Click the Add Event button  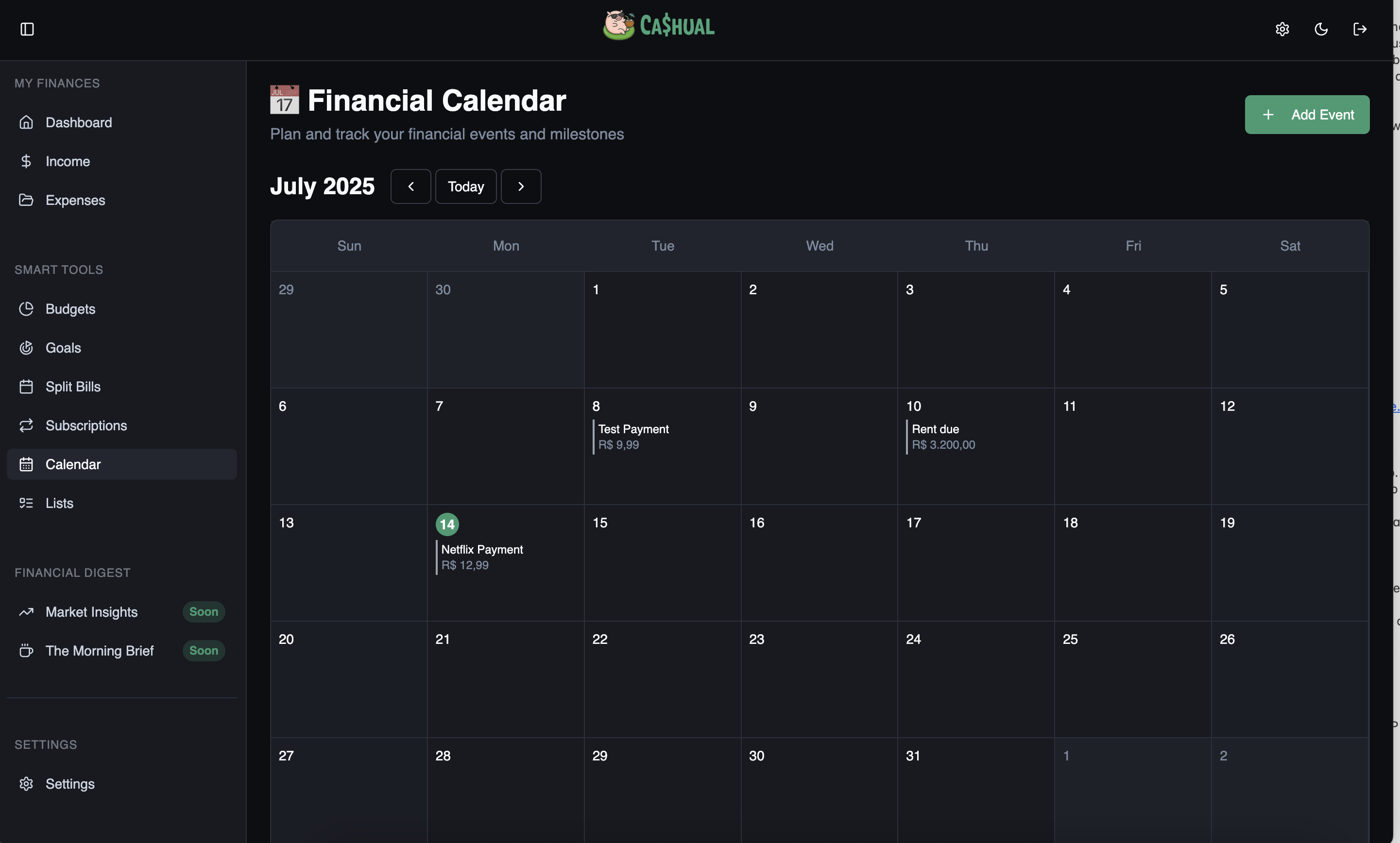coord(1306,115)
